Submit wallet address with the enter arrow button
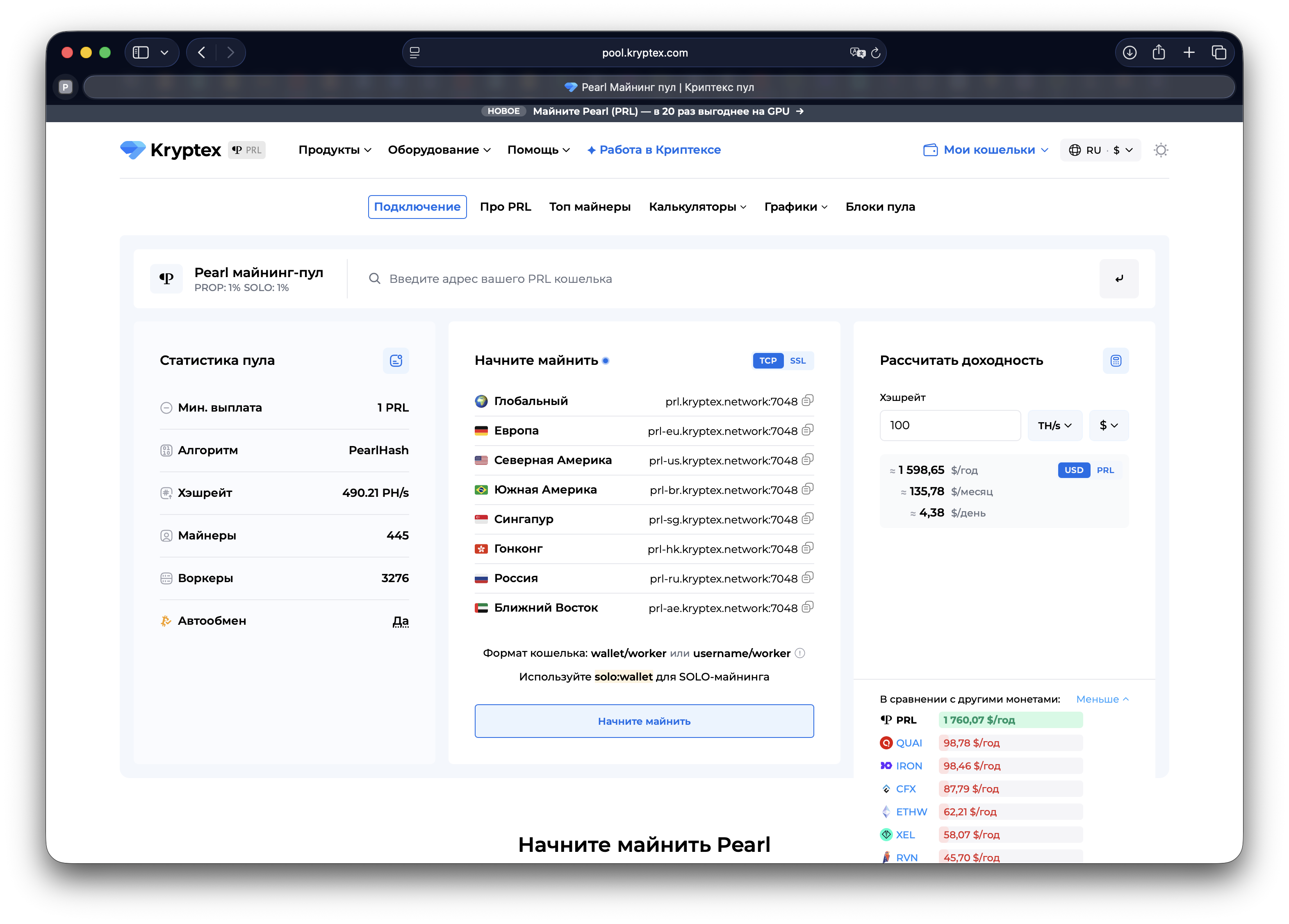 tap(1118, 278)
